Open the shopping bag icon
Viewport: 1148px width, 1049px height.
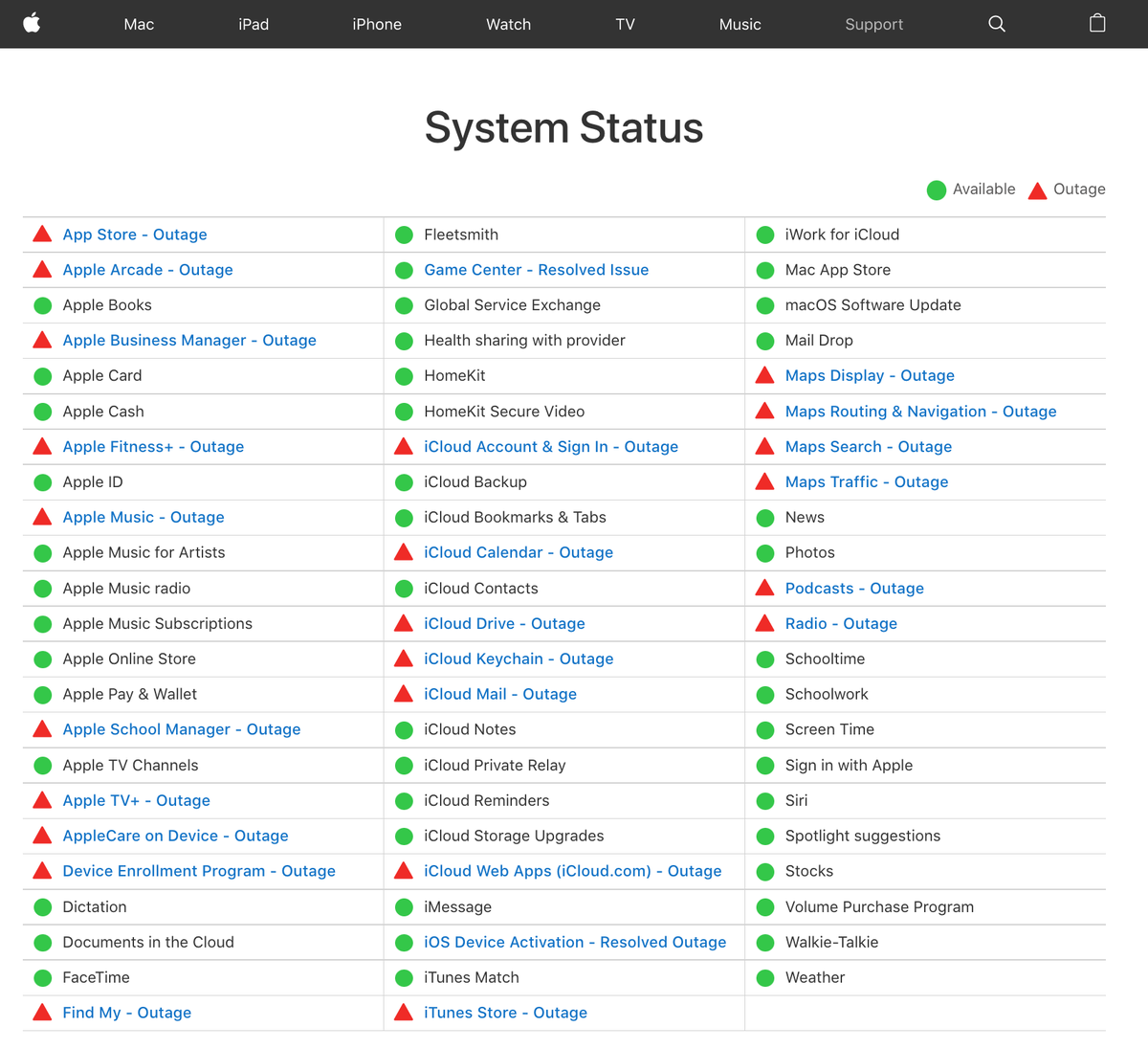tap(1097, 23)
